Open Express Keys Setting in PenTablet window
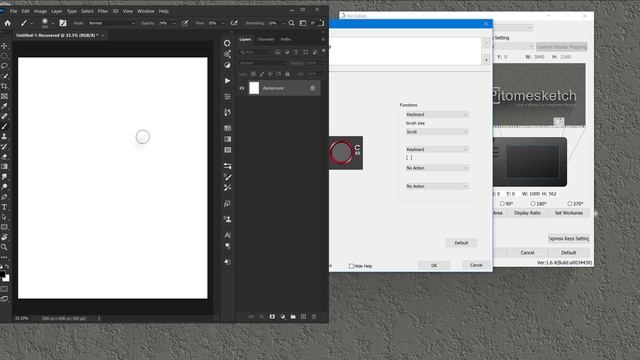This screenshot has height=360, width=640. (569, 238)
